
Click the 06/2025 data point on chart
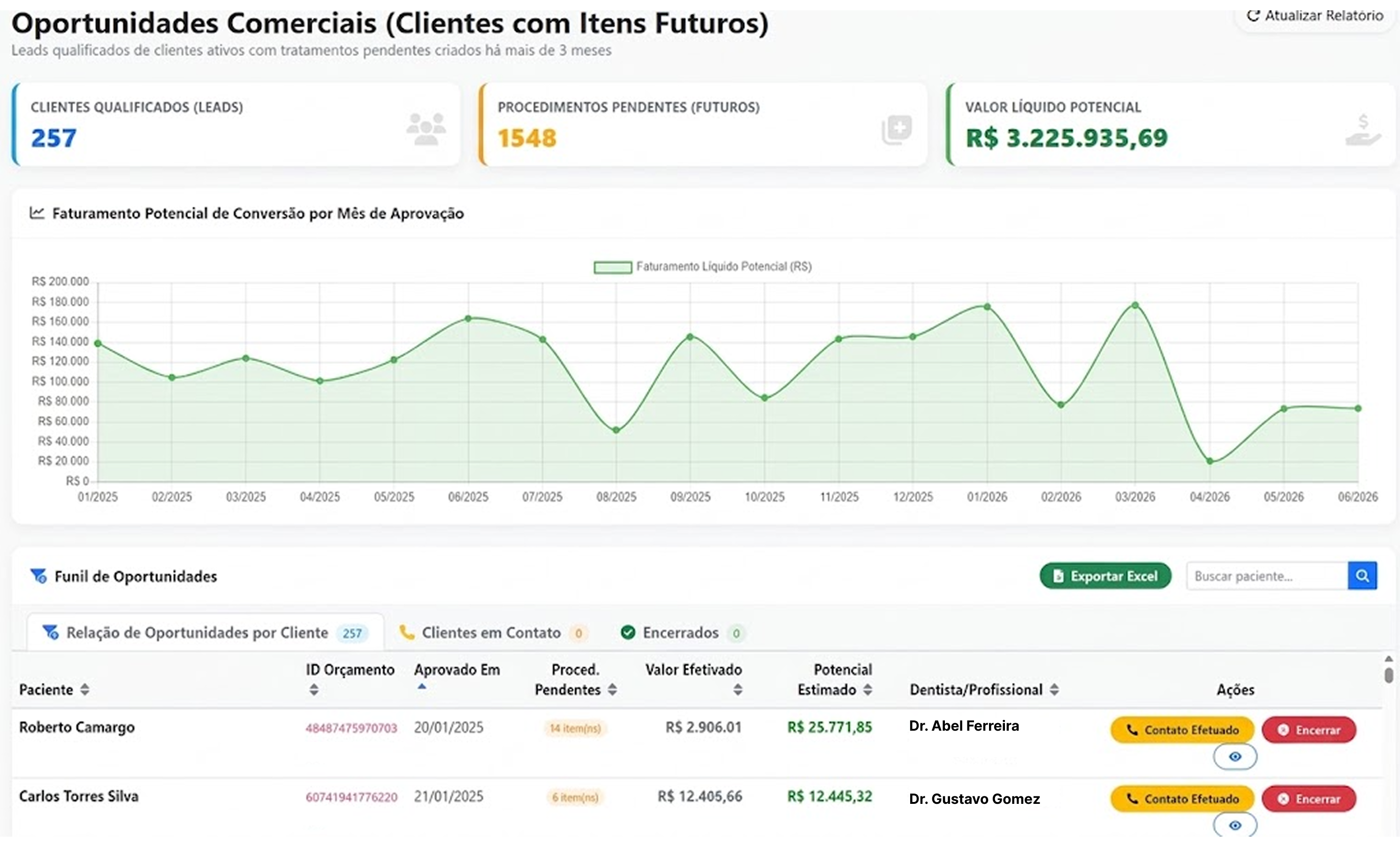468,319
